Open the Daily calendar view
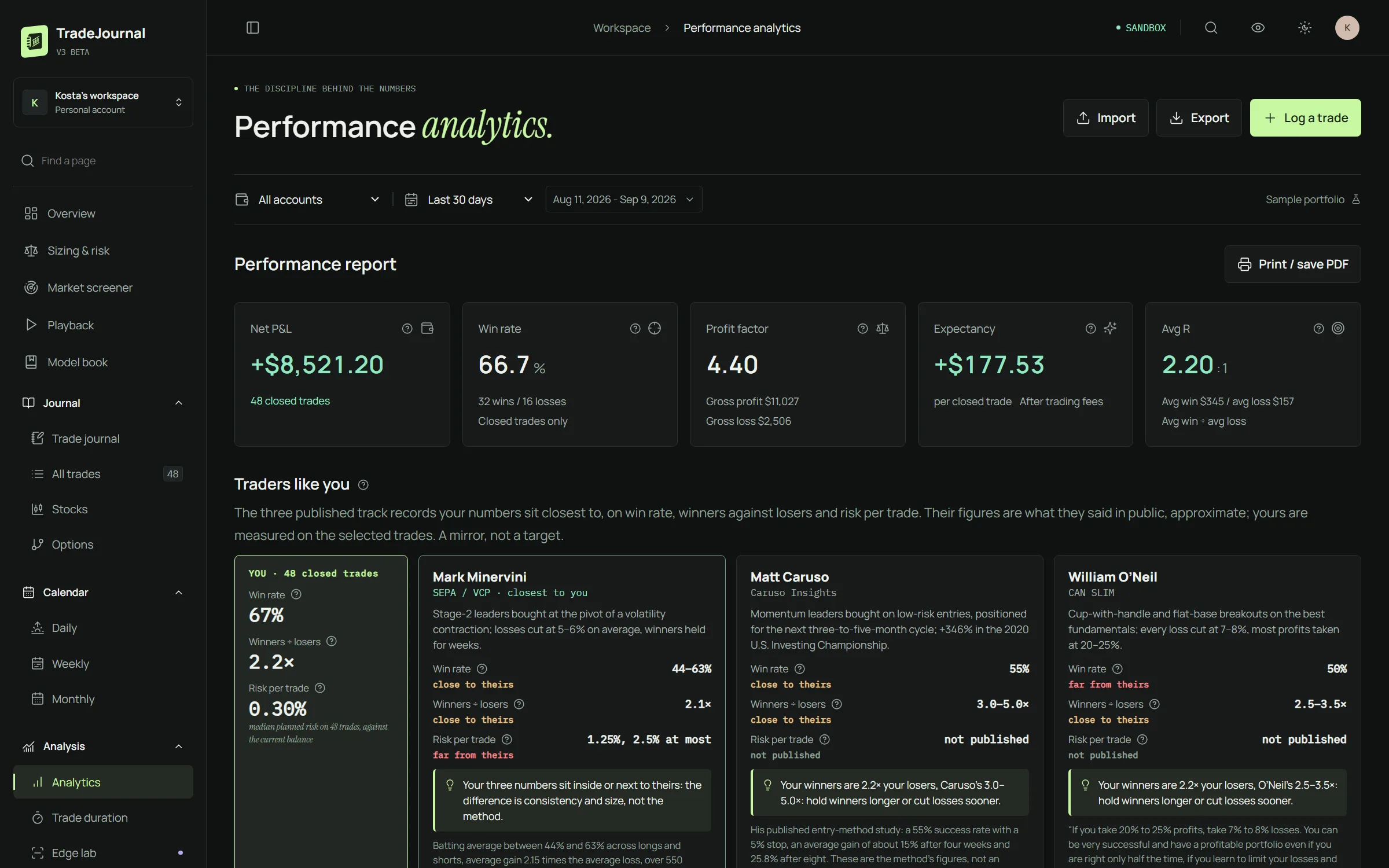The height and width of the screenshot is (868, 1389). (103, 628)
